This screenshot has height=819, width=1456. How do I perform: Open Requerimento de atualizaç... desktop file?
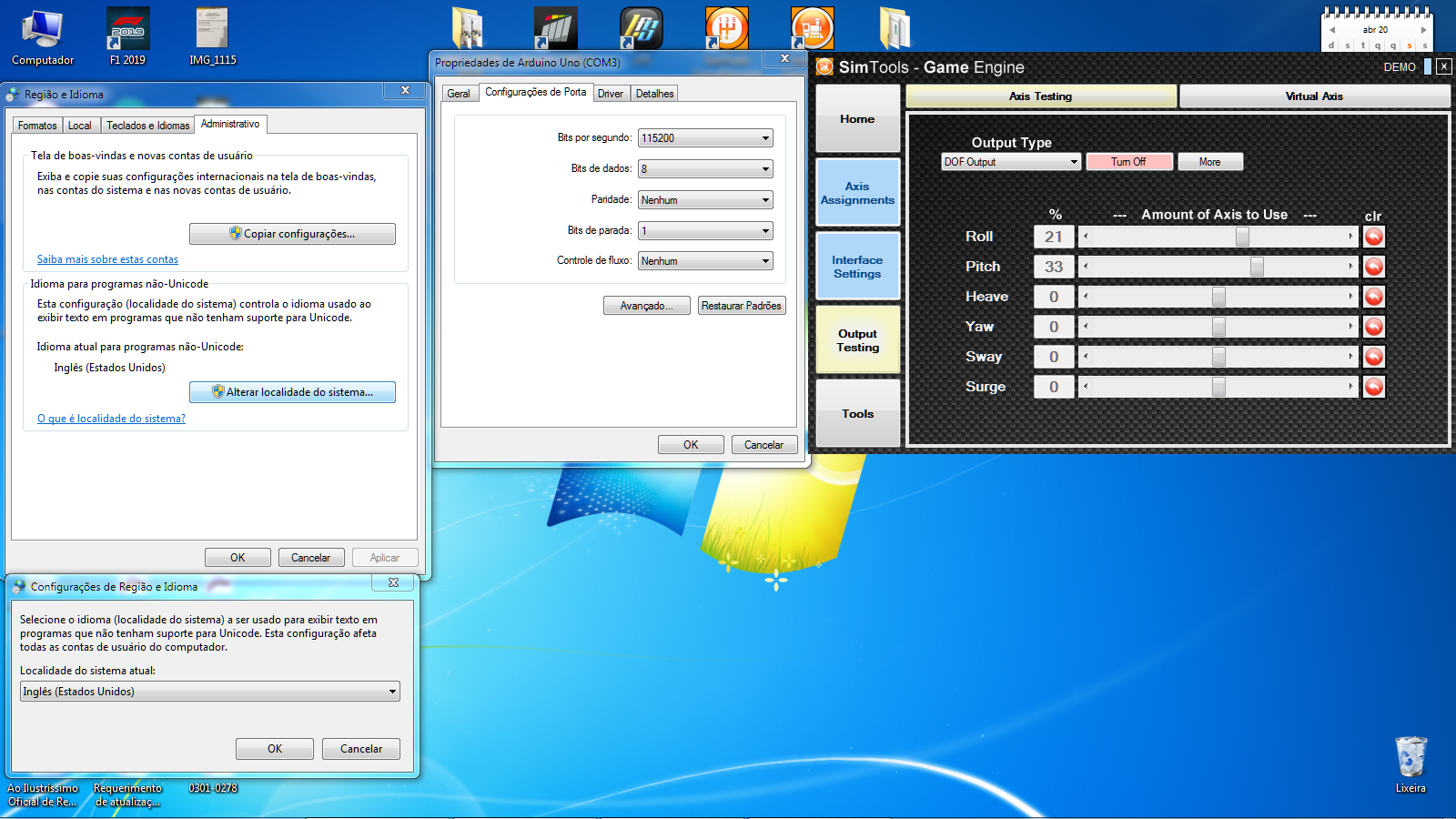tap(127, 794)
